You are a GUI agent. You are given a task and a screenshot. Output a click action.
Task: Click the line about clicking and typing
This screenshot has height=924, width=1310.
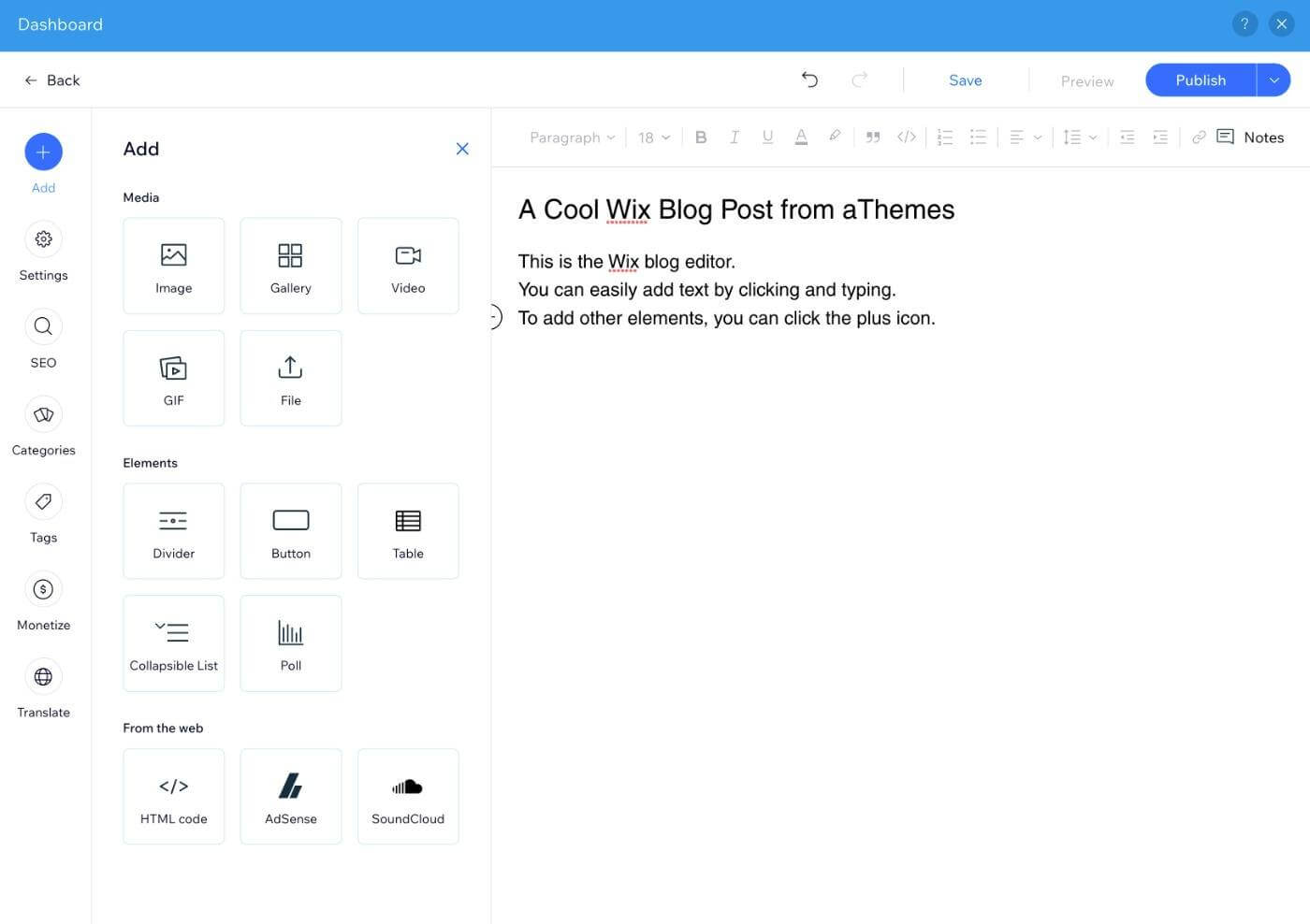coord(707,289)
